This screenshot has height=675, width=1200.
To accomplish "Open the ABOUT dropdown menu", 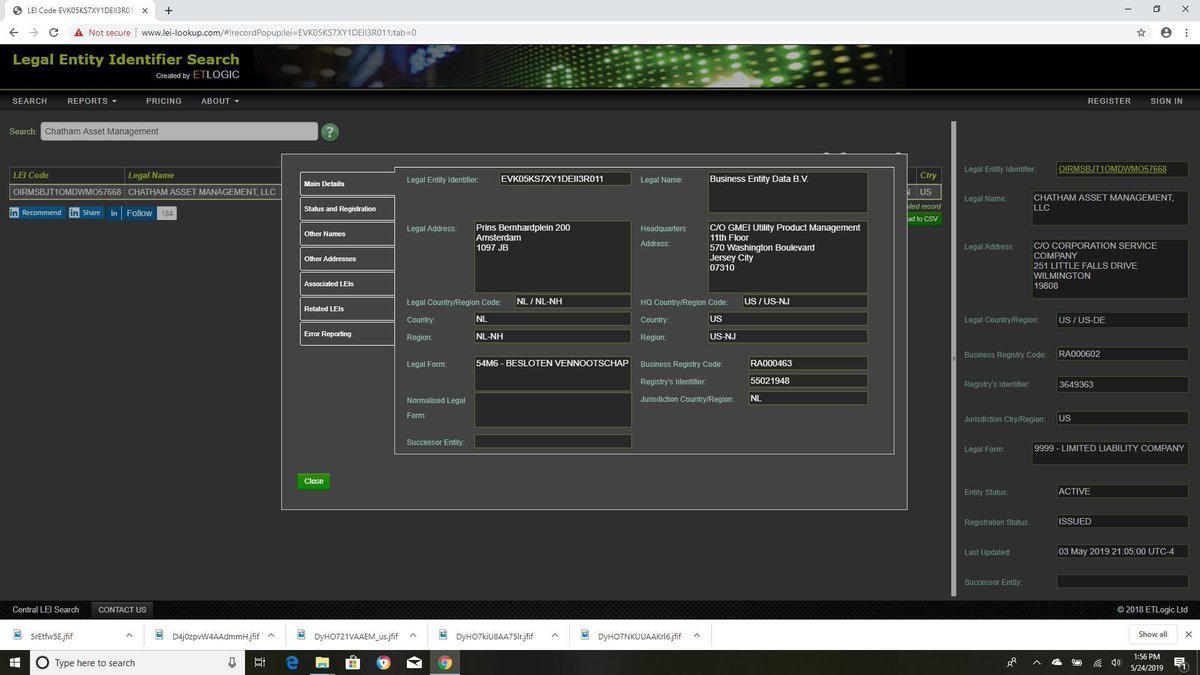I will (219, 101).
